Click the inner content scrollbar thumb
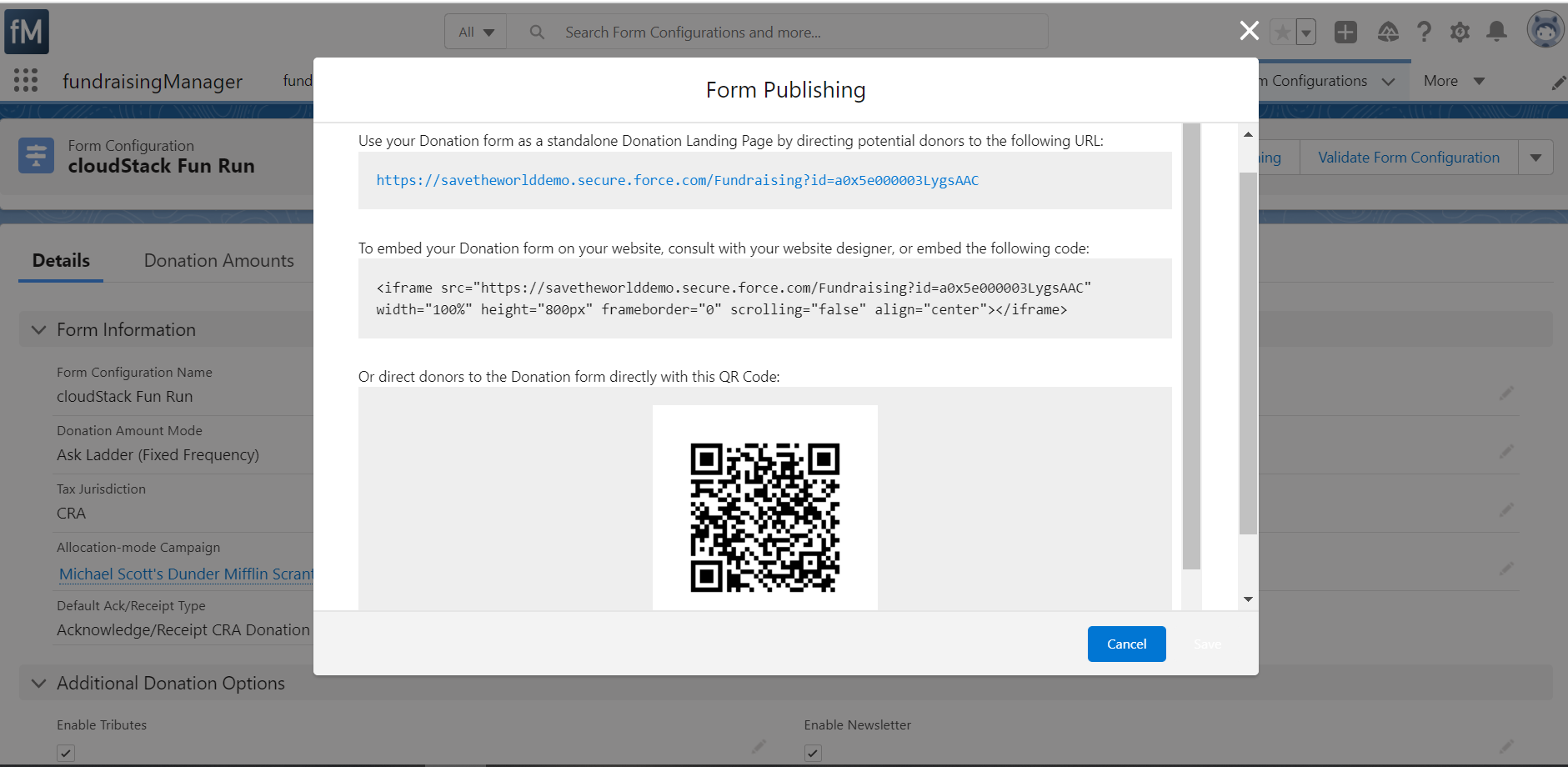This screenshot has height=767, width=1568. [x=1191, y=347]
